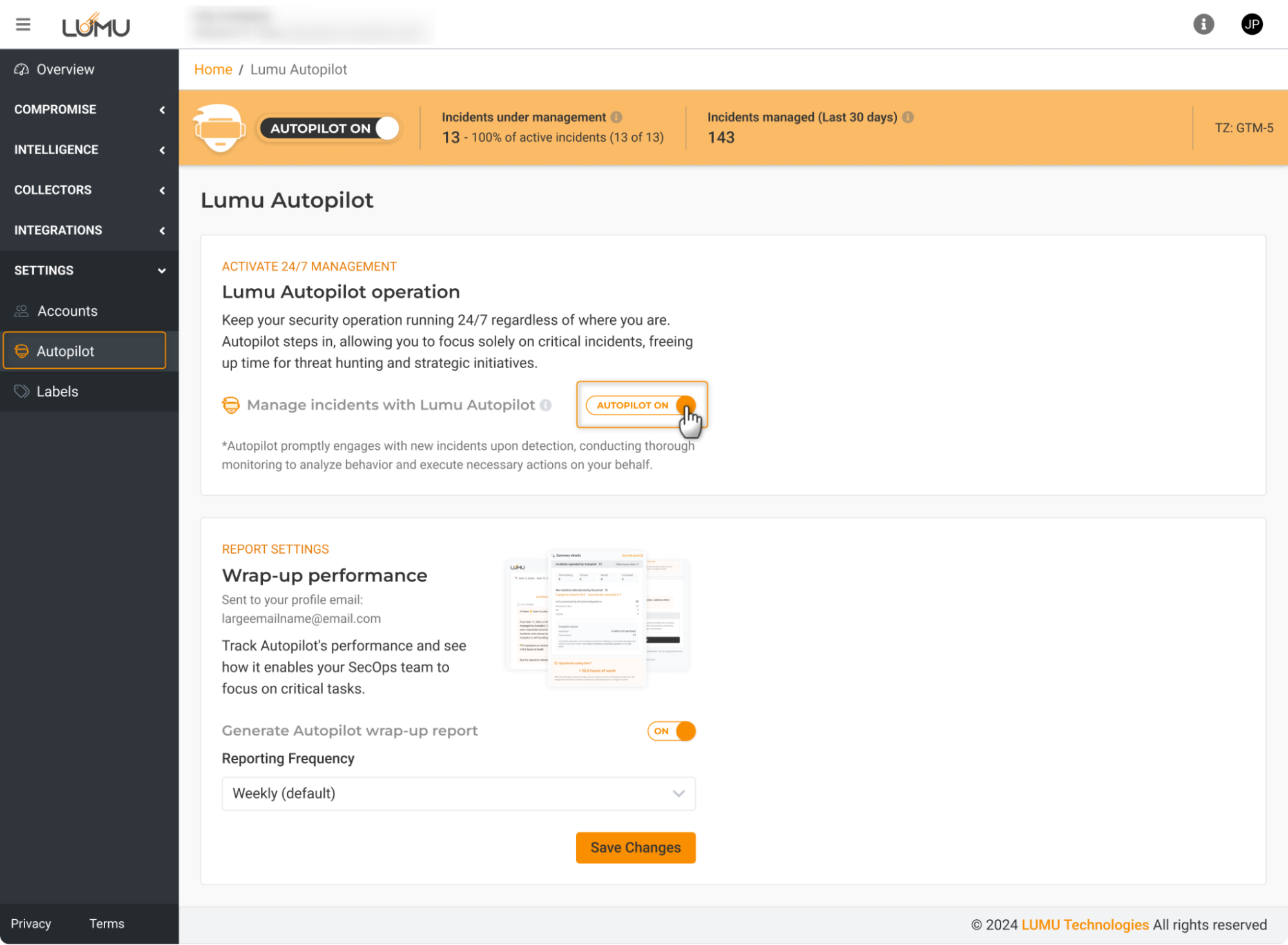Click the Lumu logo
Viewport: 1288px width, 945px height.
(x=96, y=26)
